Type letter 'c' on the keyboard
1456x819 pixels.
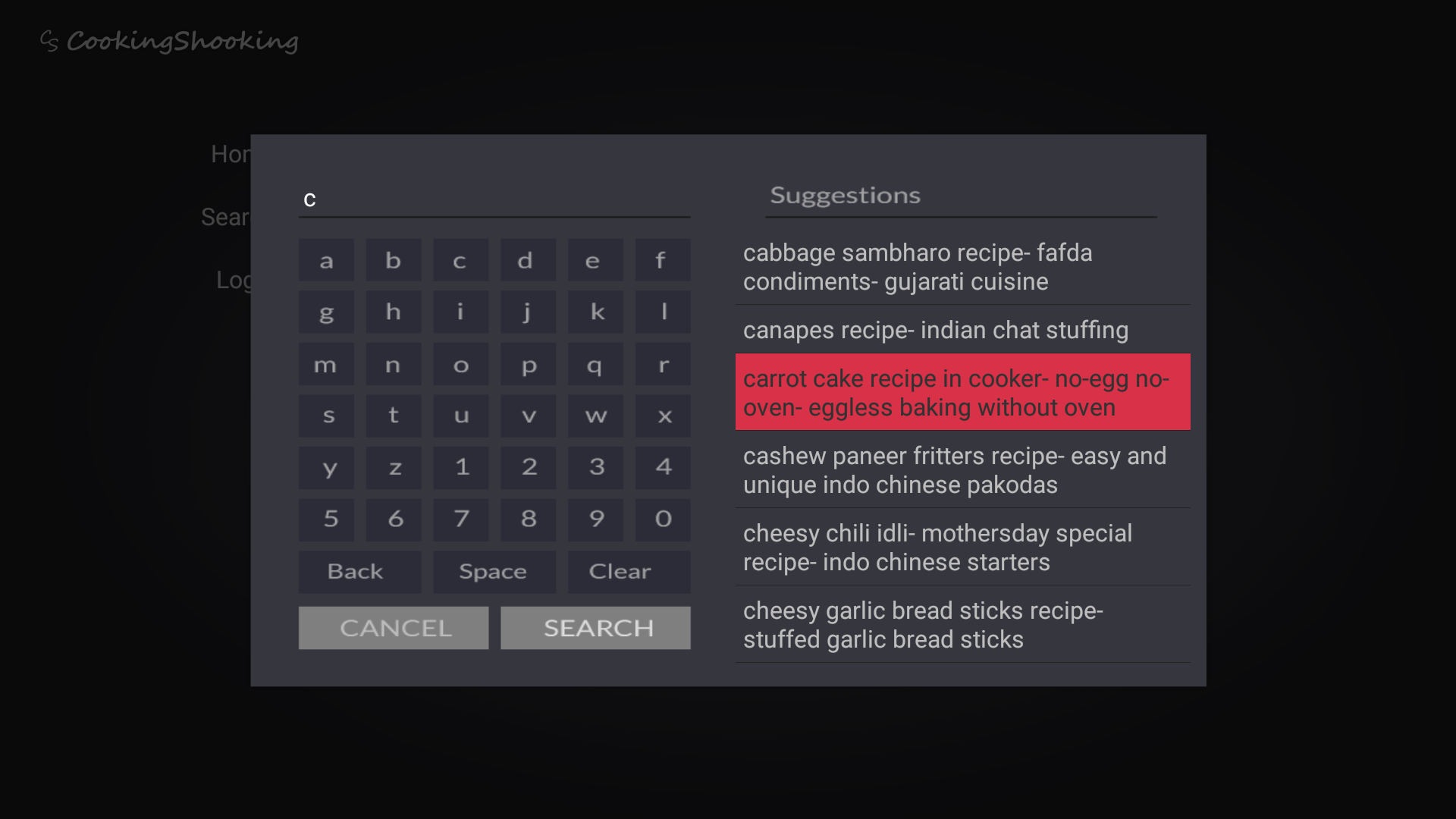(x=460, y=261)
